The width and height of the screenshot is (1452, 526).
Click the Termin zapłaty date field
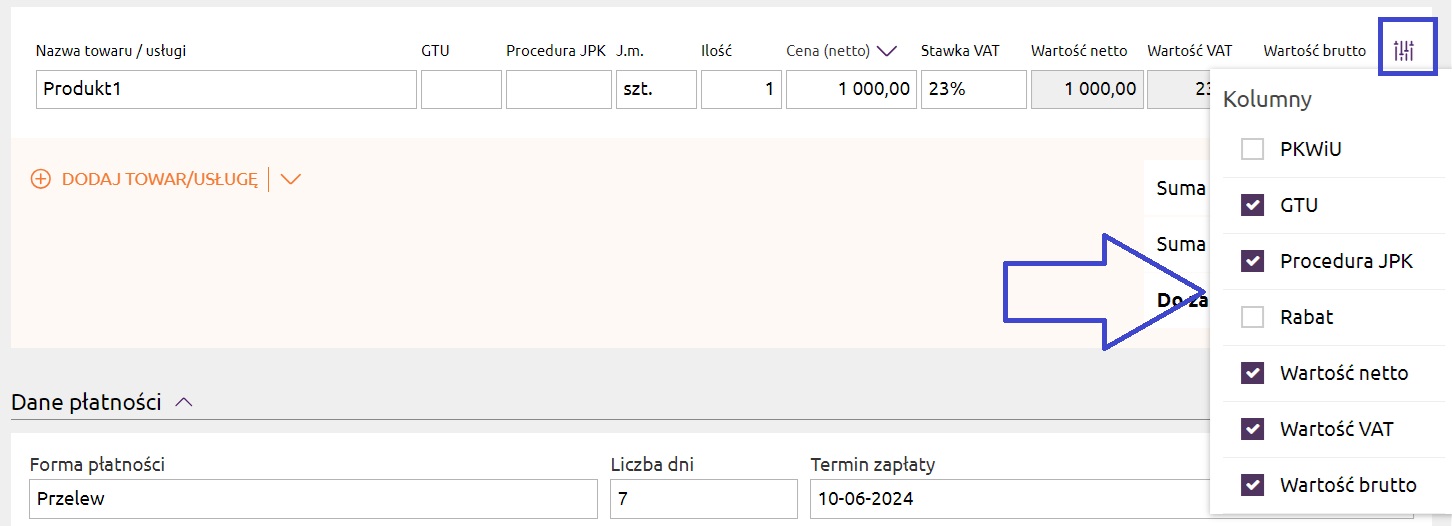click(1010, 498)
